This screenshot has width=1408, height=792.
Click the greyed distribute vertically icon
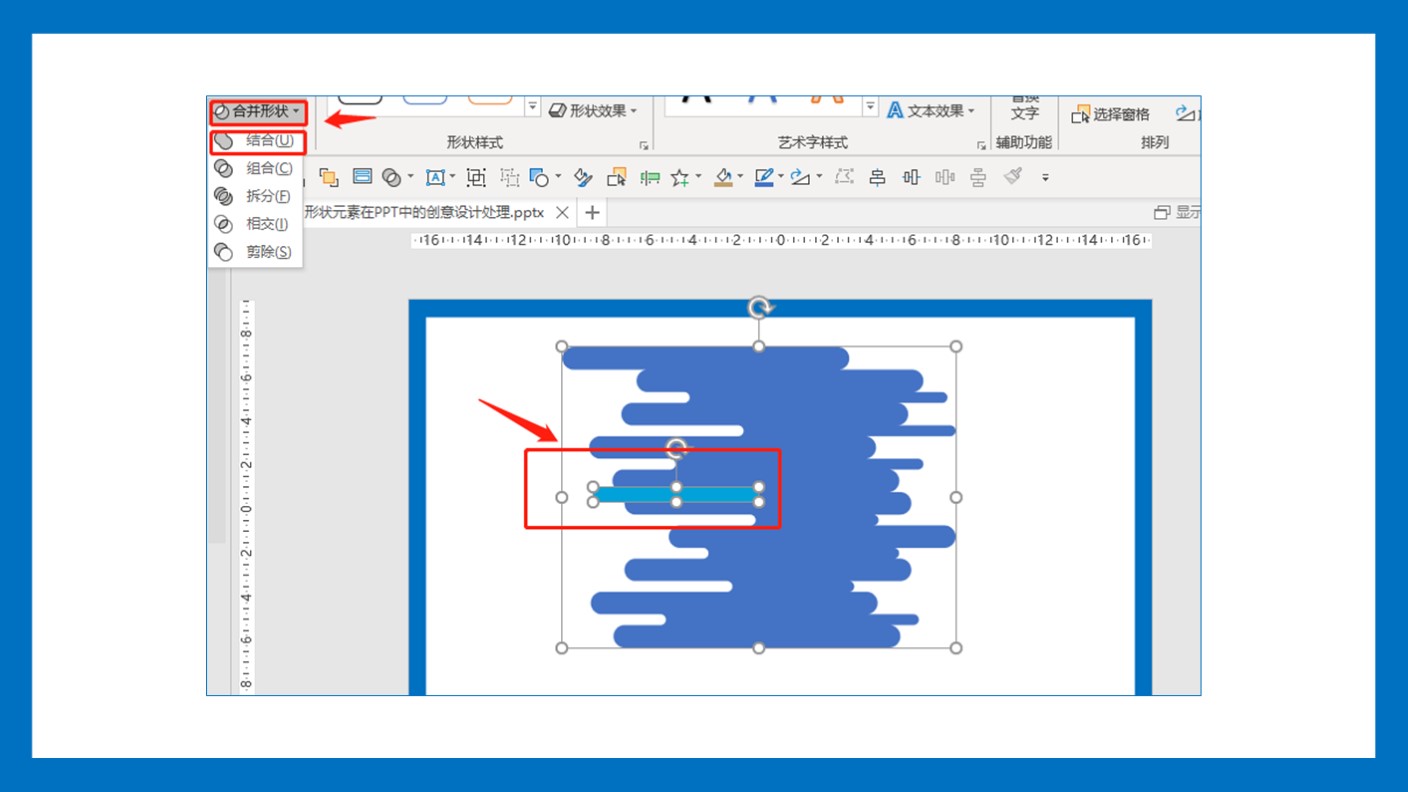click(x=944, y=178)
